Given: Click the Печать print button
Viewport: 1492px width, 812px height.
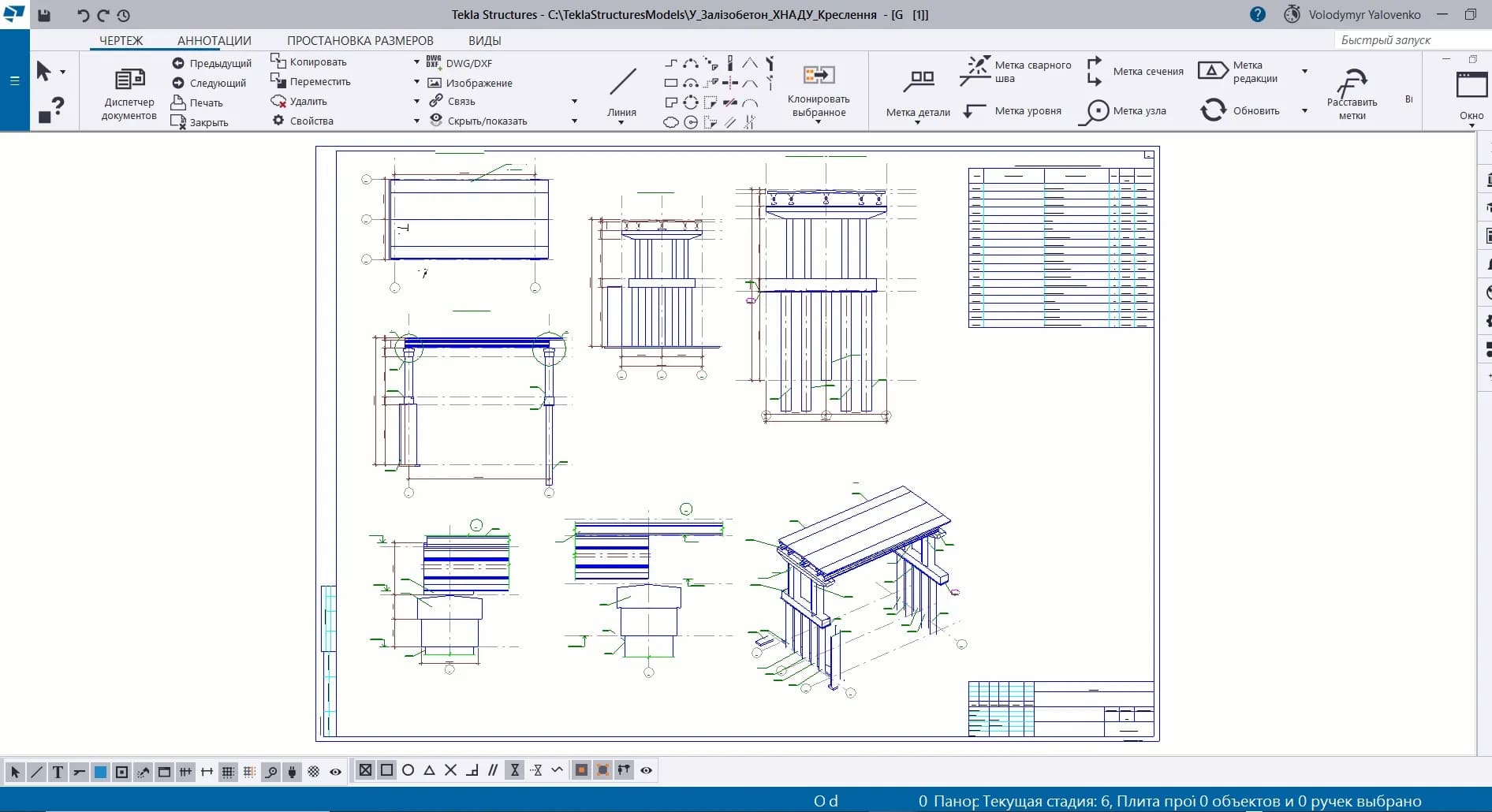Looking at the screenshot, I should [199, 102].
